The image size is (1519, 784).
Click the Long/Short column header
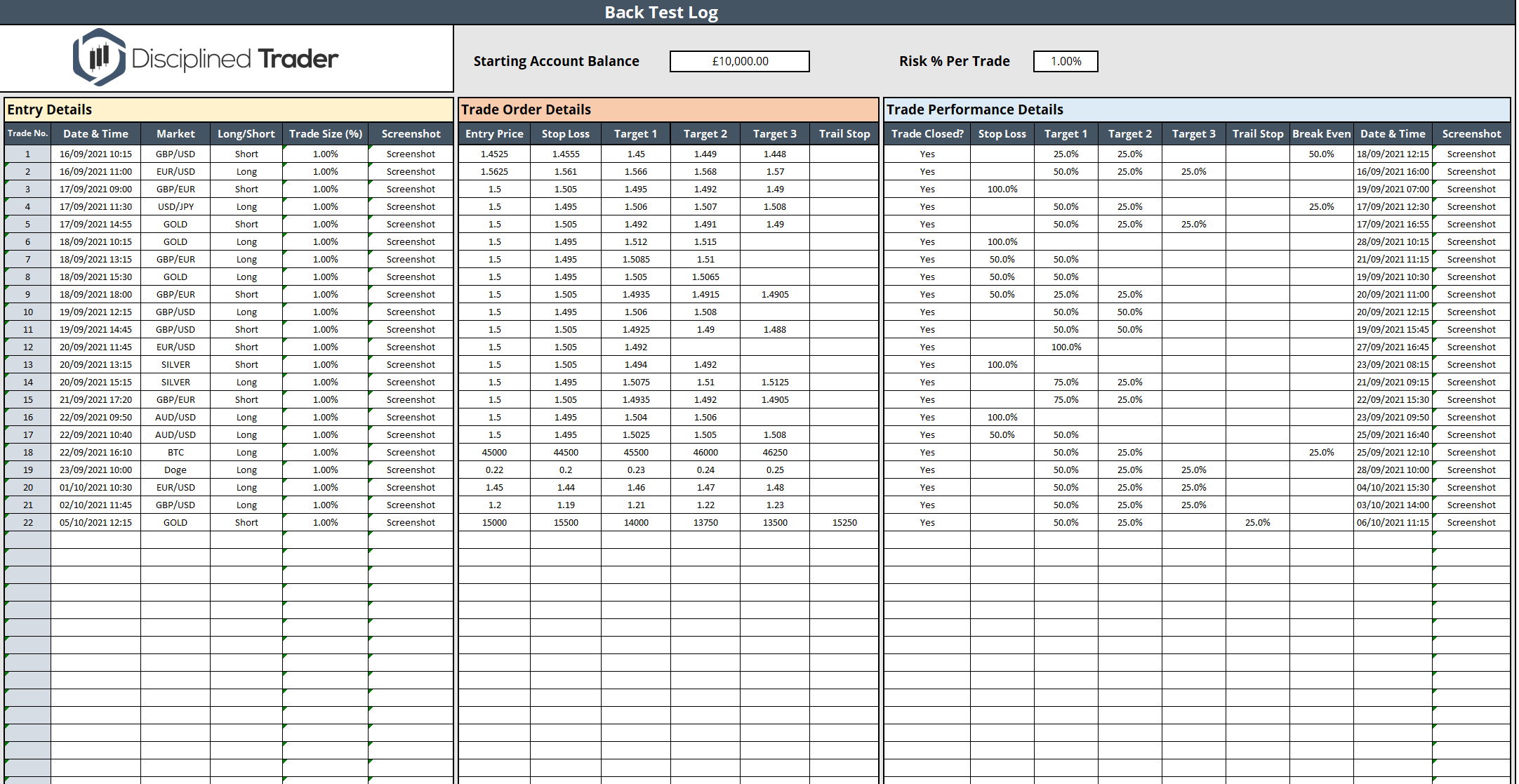point(246,133)
